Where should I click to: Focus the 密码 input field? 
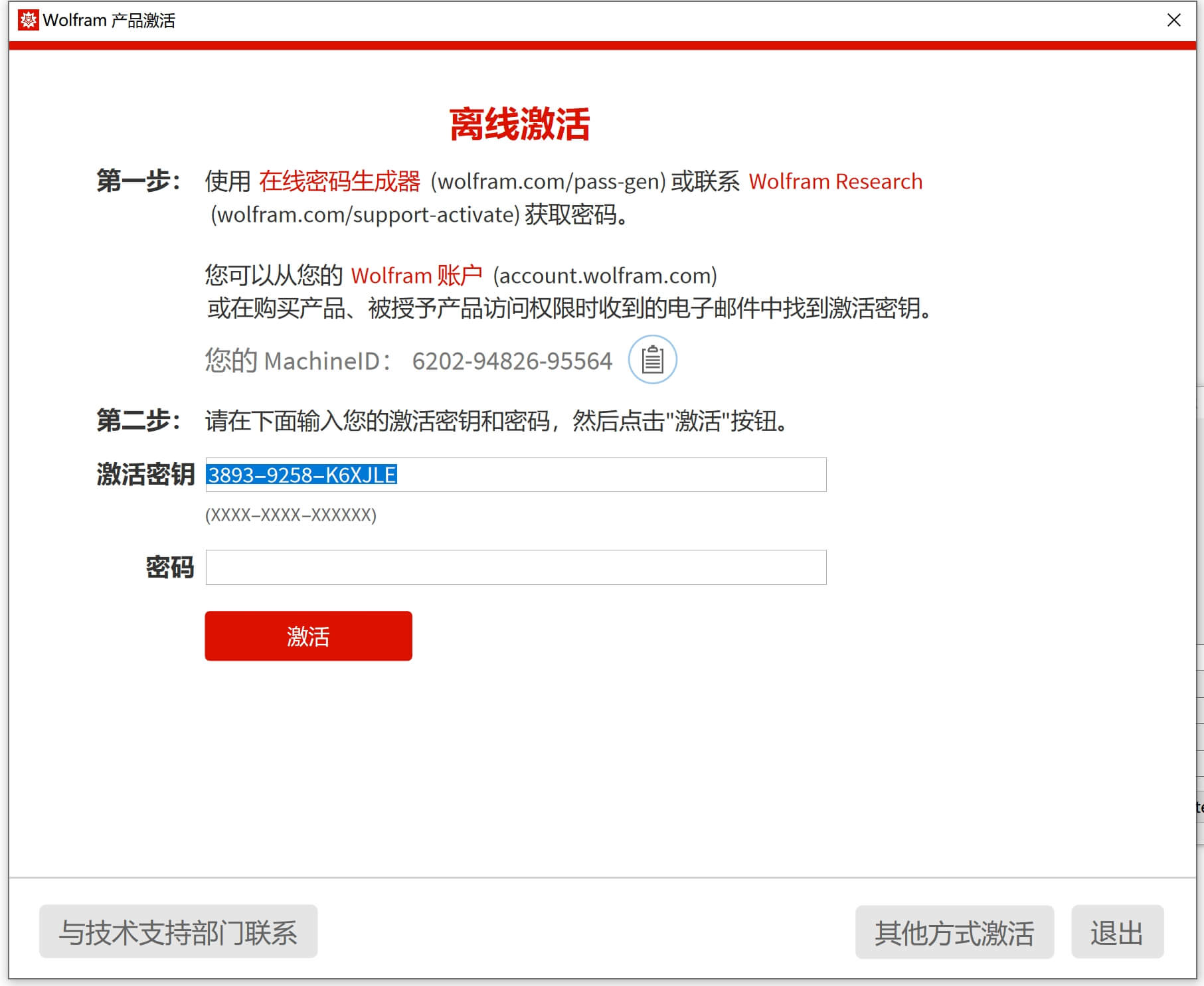click(516, 567)
